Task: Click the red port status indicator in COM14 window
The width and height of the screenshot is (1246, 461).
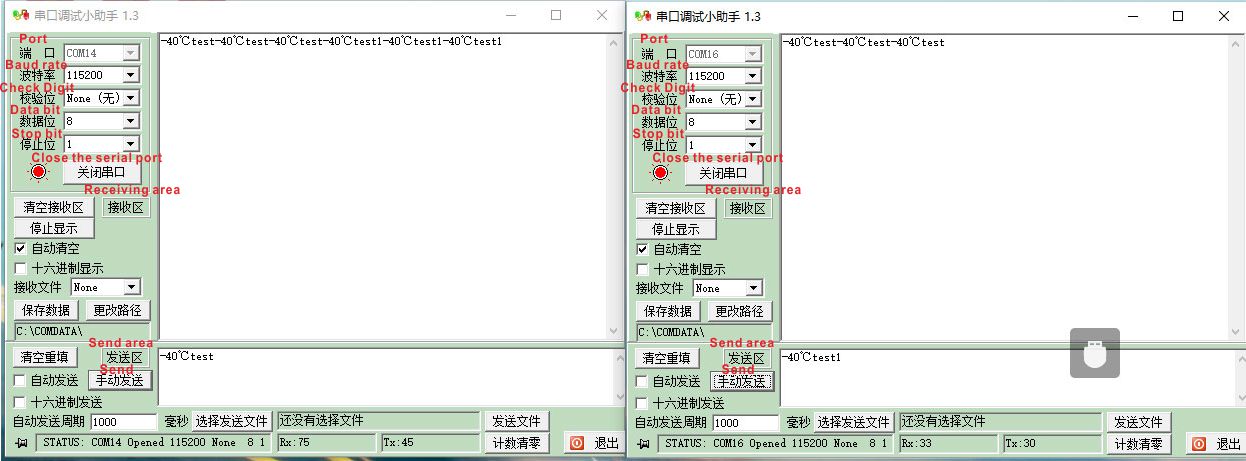Action: tap(39, 171)
